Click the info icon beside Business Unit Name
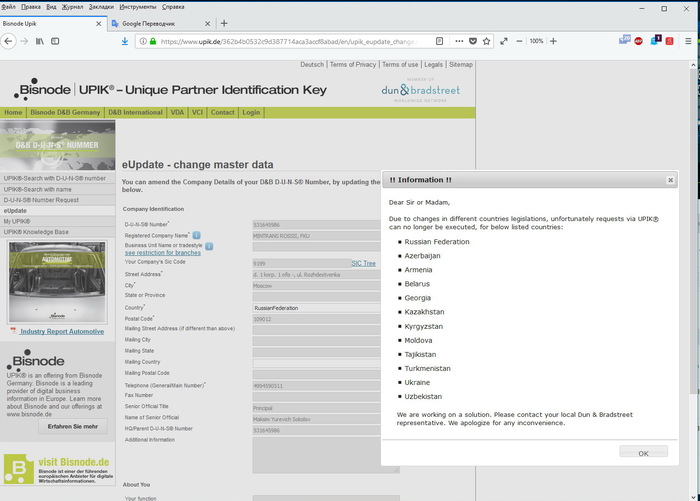 pos(209,244)
